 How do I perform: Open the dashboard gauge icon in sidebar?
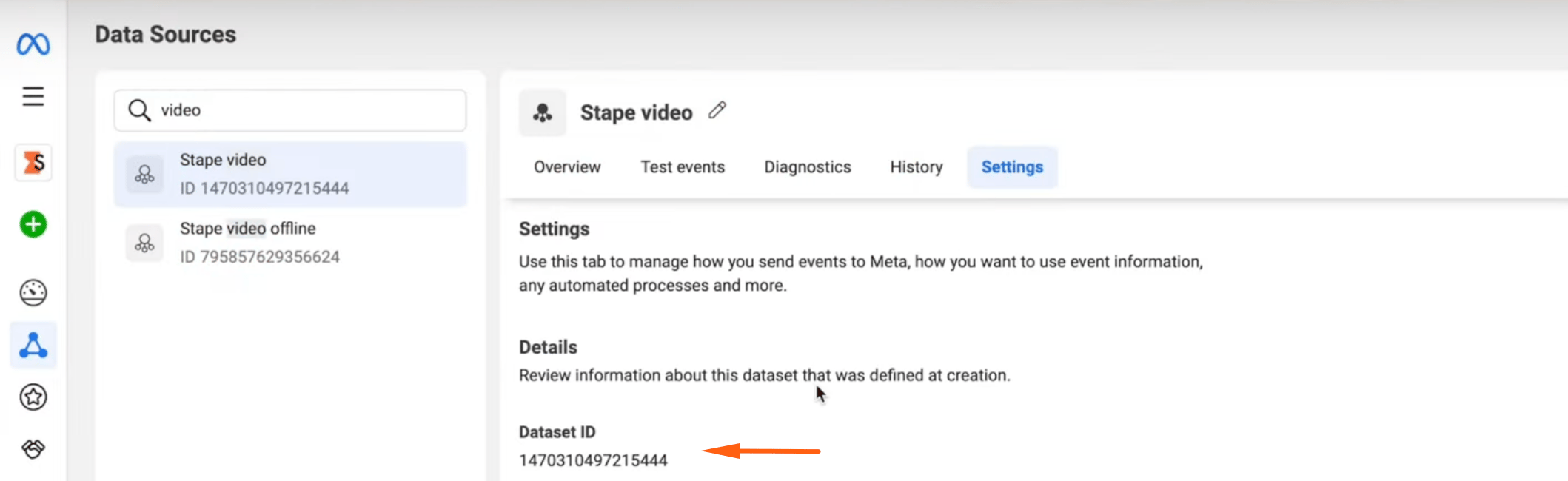[33, 293]
